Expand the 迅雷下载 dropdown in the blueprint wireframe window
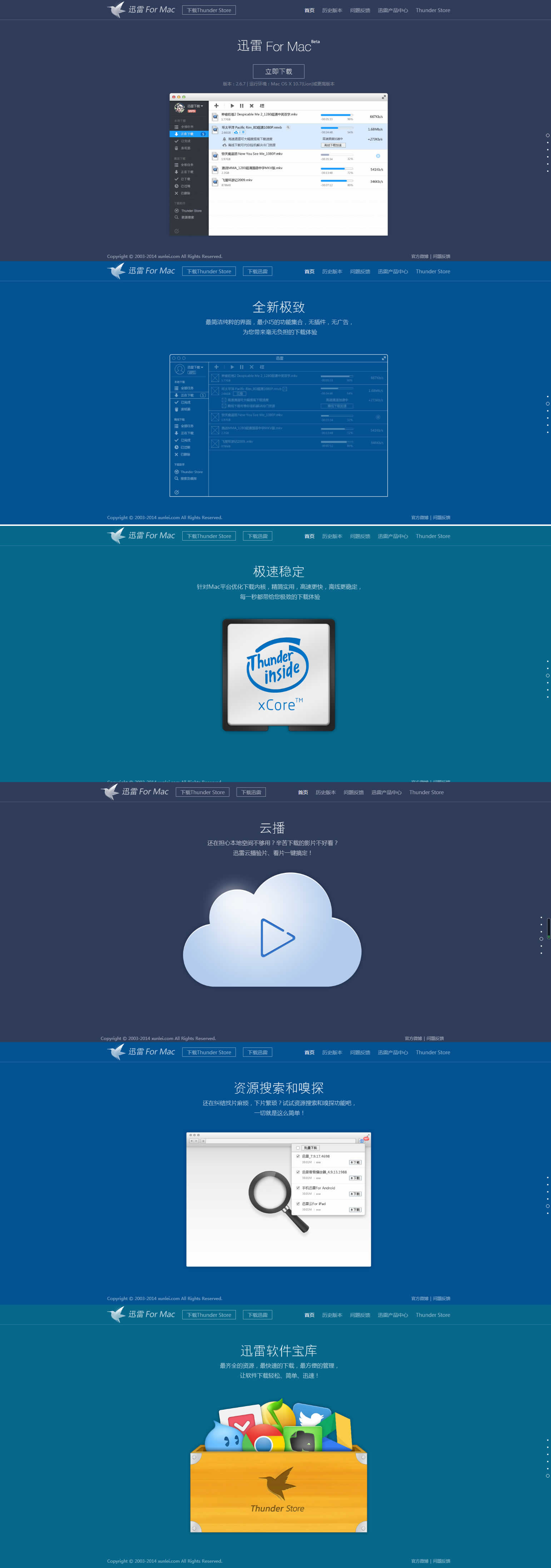Image resolution: width=551 pixels, height=1568 pixels. tap(195, 367)
